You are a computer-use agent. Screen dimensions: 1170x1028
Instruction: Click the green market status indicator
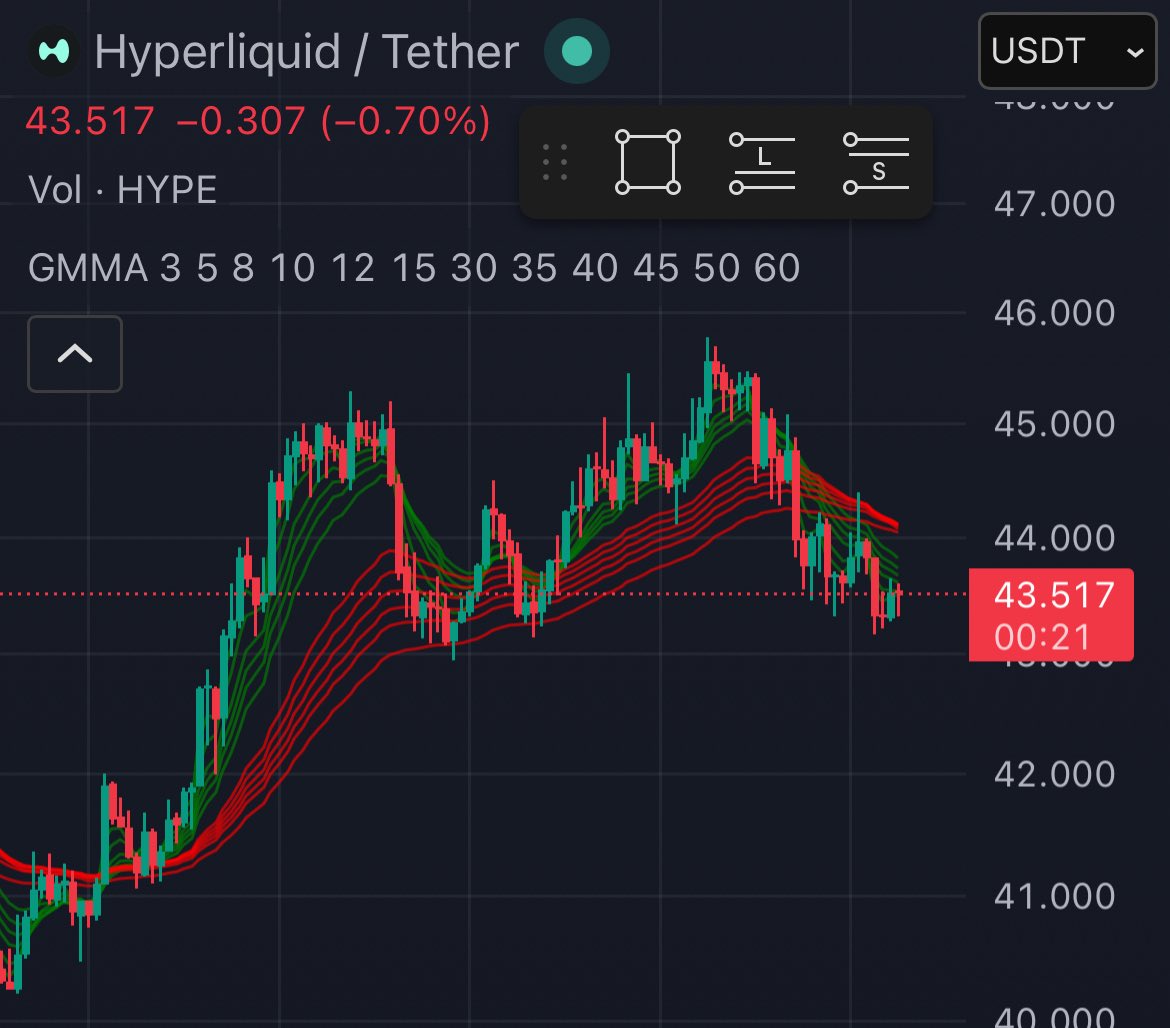(577, 51)
